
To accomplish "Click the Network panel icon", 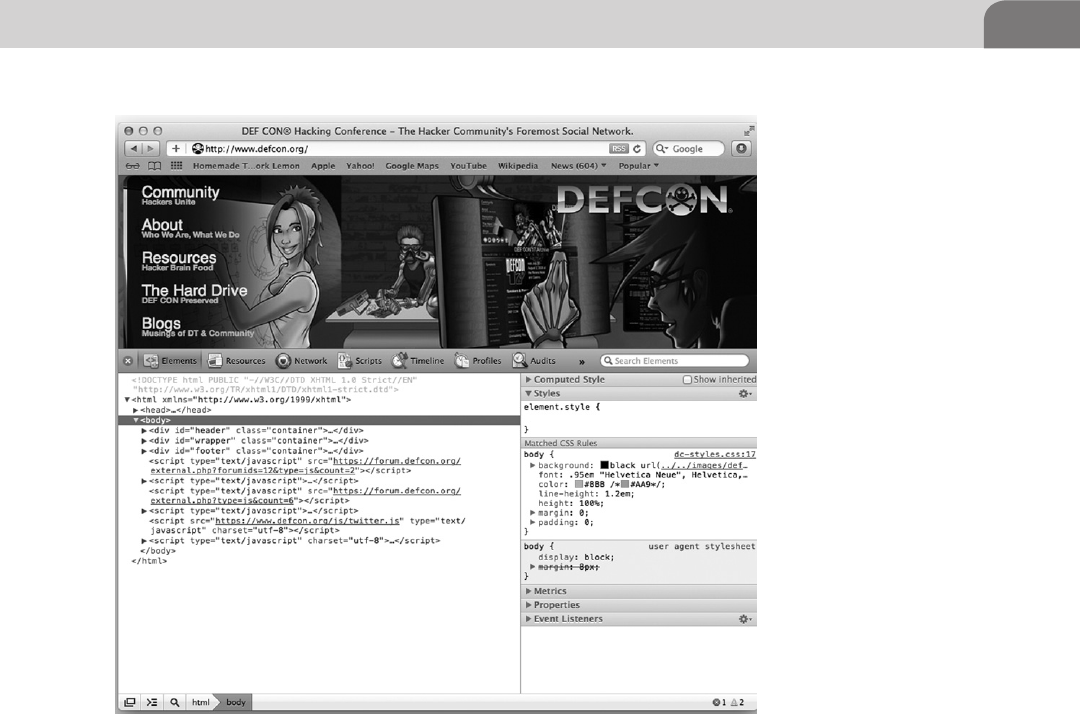I will point(283,361).
